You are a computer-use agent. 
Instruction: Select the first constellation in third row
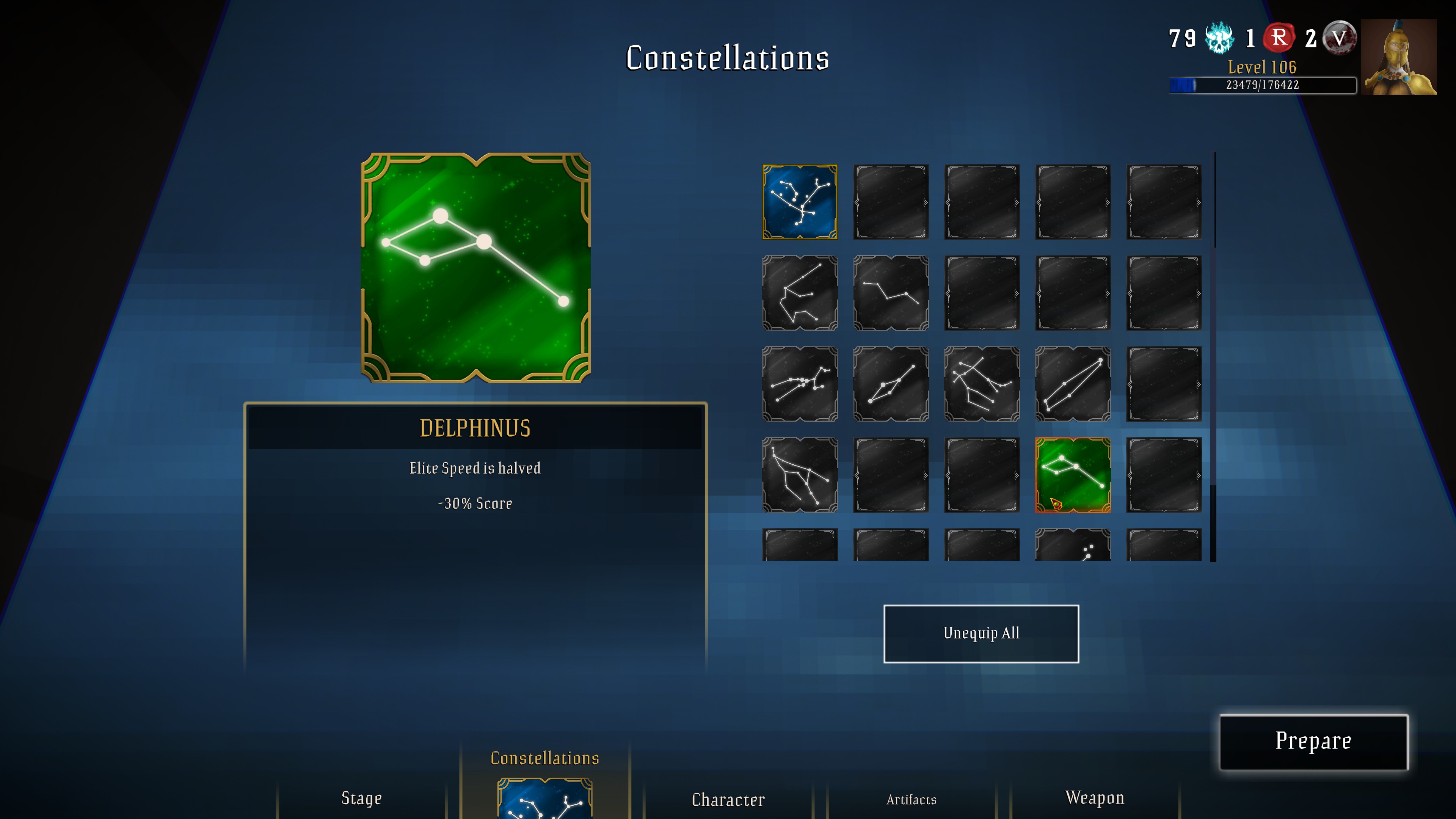coord(800,384)
